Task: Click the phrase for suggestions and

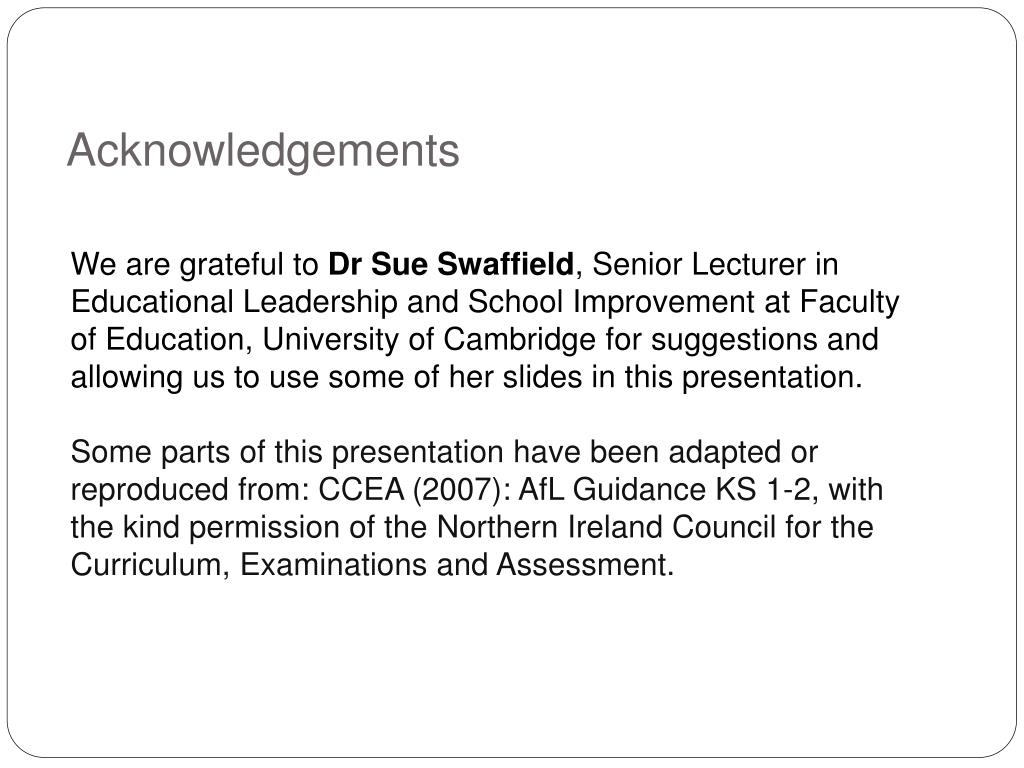Action: [741, 340]
